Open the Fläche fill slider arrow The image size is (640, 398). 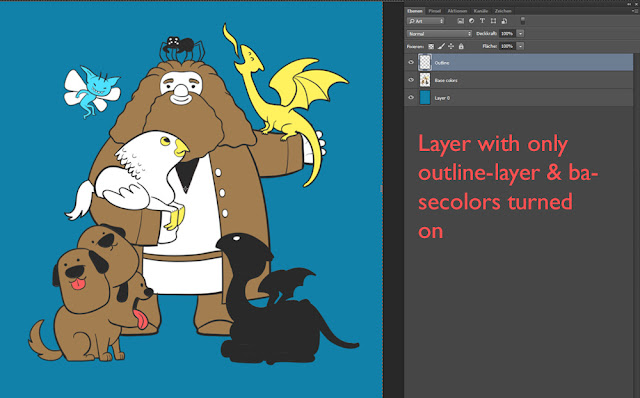coord(520,46)
